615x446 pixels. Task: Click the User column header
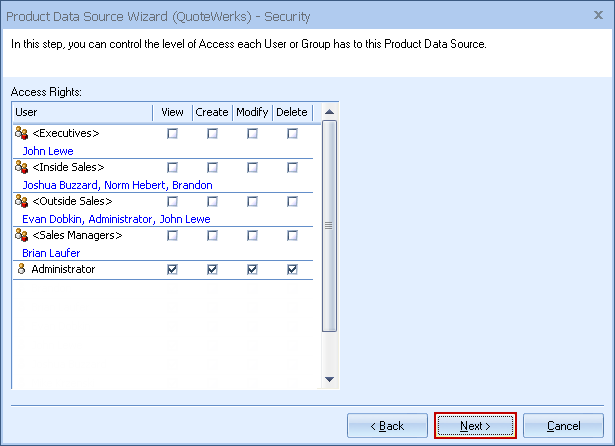[80, 112]
